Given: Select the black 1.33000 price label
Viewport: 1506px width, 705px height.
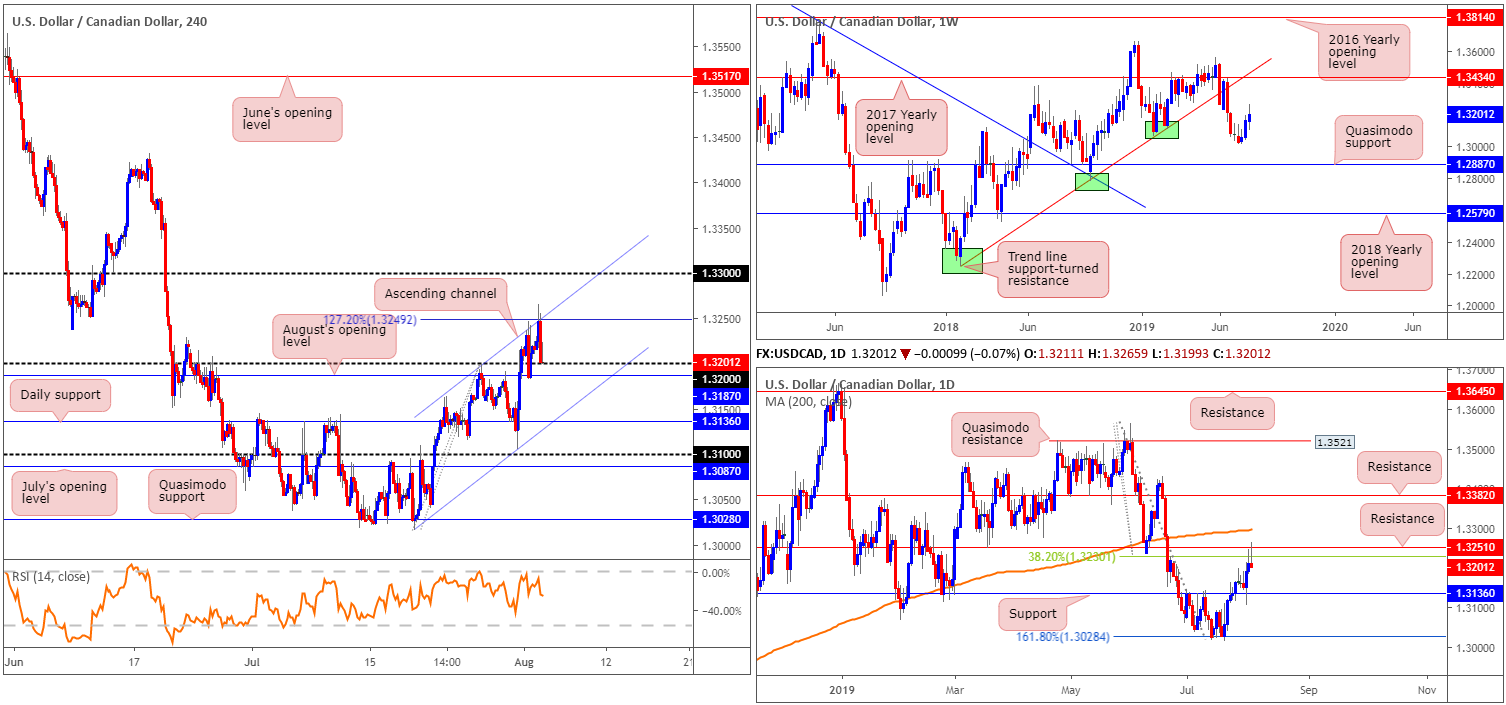Looking at the screenshot, I should (720, 273).
